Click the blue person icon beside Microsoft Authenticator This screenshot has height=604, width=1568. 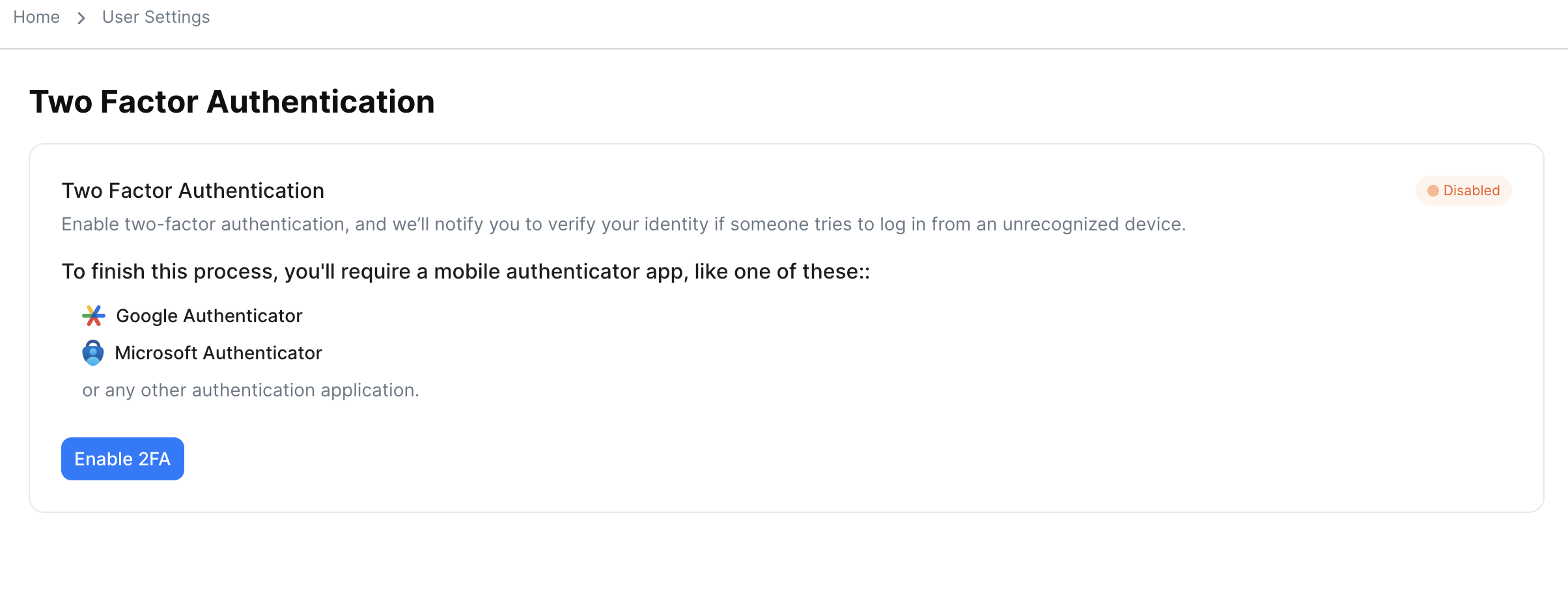(x=93, y=353)
